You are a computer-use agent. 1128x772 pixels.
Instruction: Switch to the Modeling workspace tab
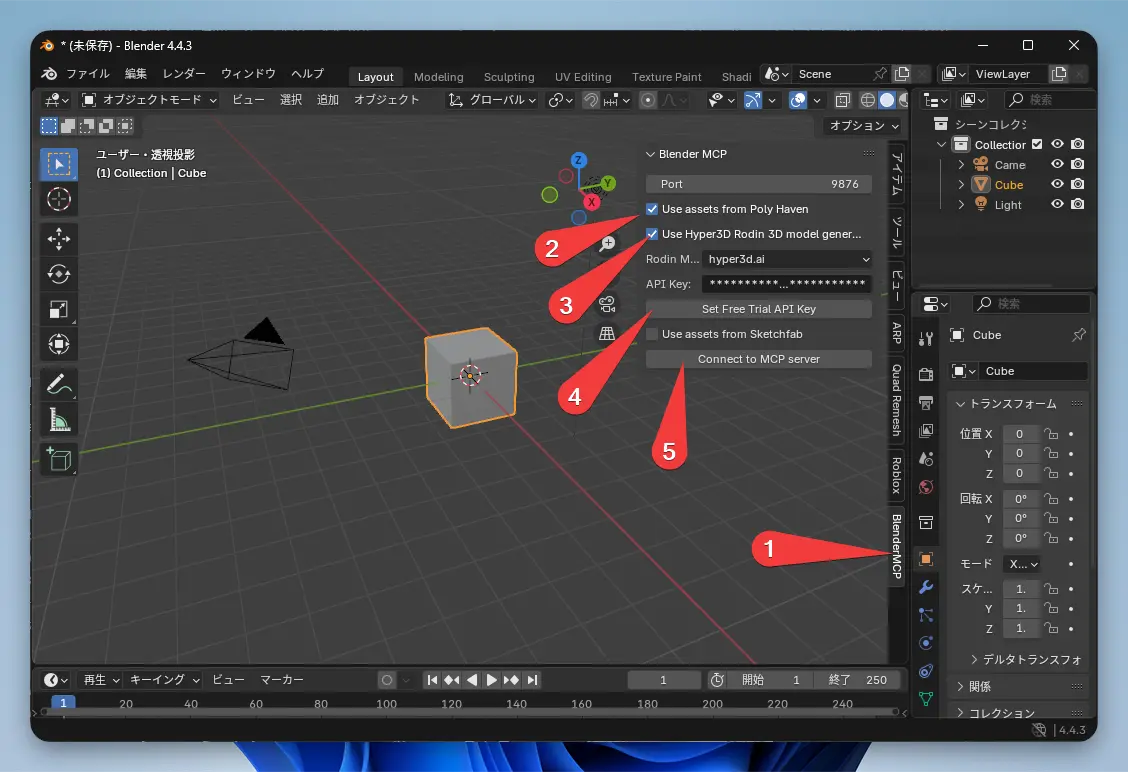point(438,76)
